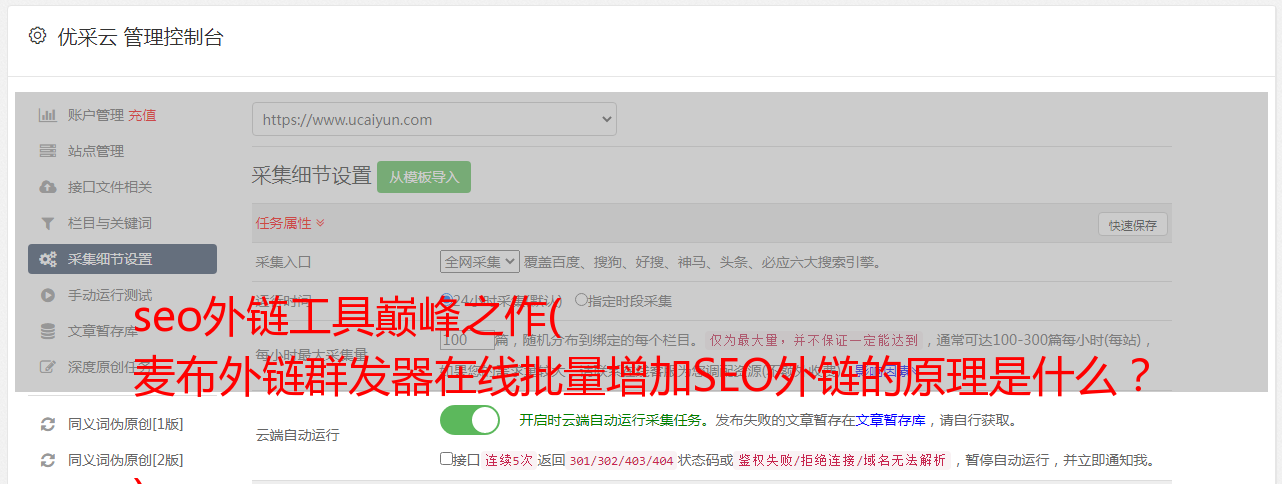
Task: Open the 文章暂存库 link in description
Action: [x=890, y=420]
